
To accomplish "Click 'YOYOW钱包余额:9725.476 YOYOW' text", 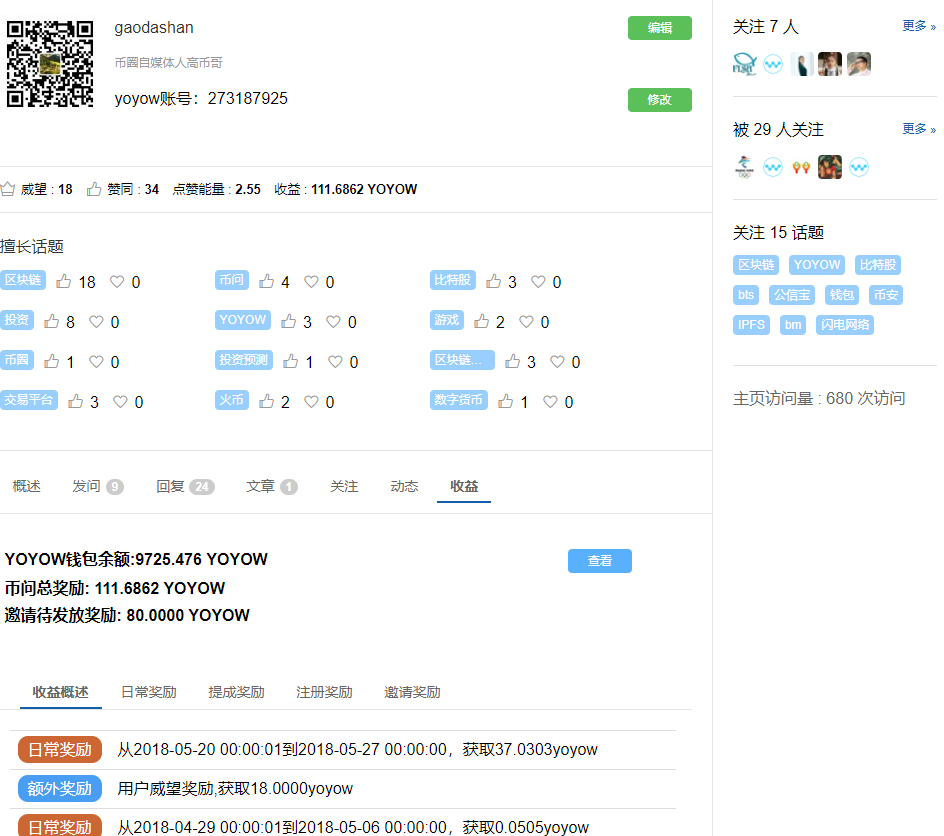I will click(x=136, y=559).
